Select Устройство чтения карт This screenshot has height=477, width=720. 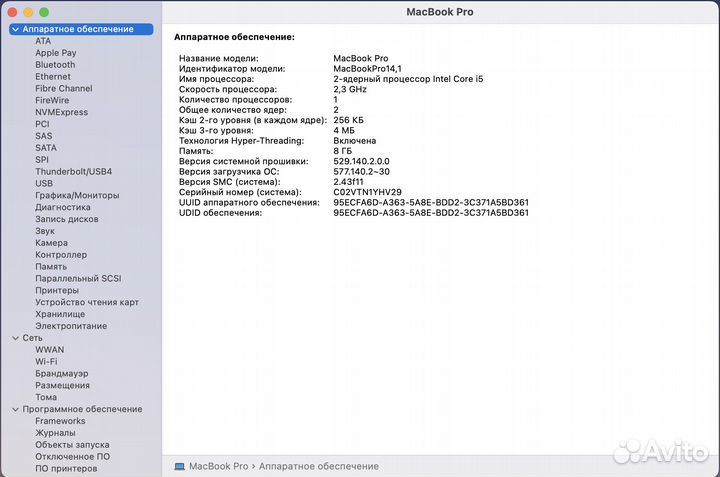(87, 302)
